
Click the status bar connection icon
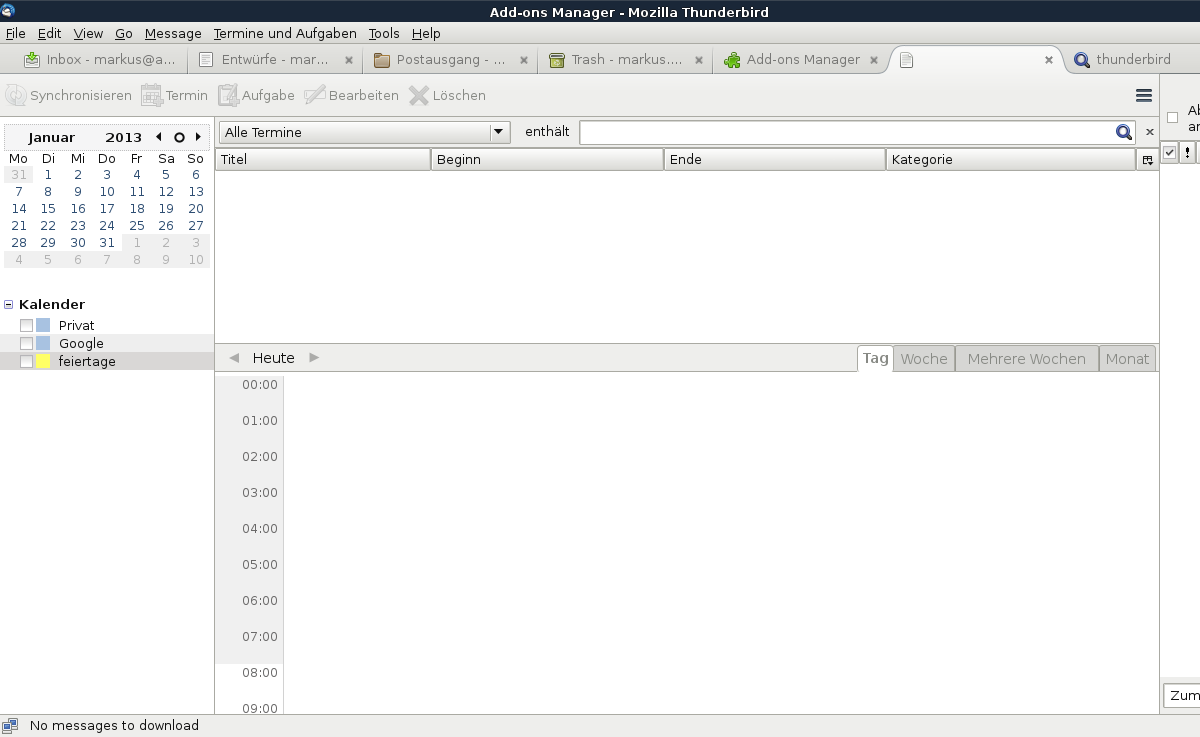(x=10, y=725)
